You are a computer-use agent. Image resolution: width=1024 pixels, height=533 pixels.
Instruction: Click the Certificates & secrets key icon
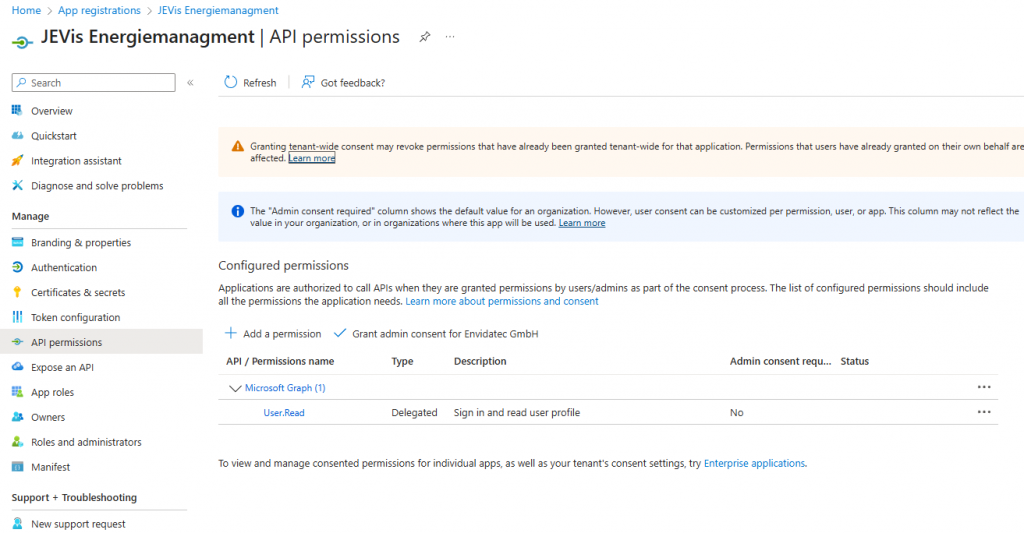(17, 293)
